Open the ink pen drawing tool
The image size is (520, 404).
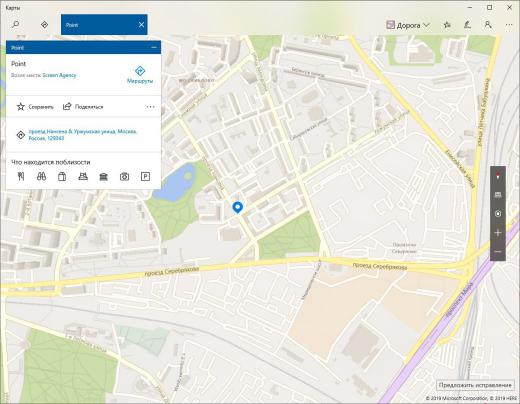tap(468, 25)
